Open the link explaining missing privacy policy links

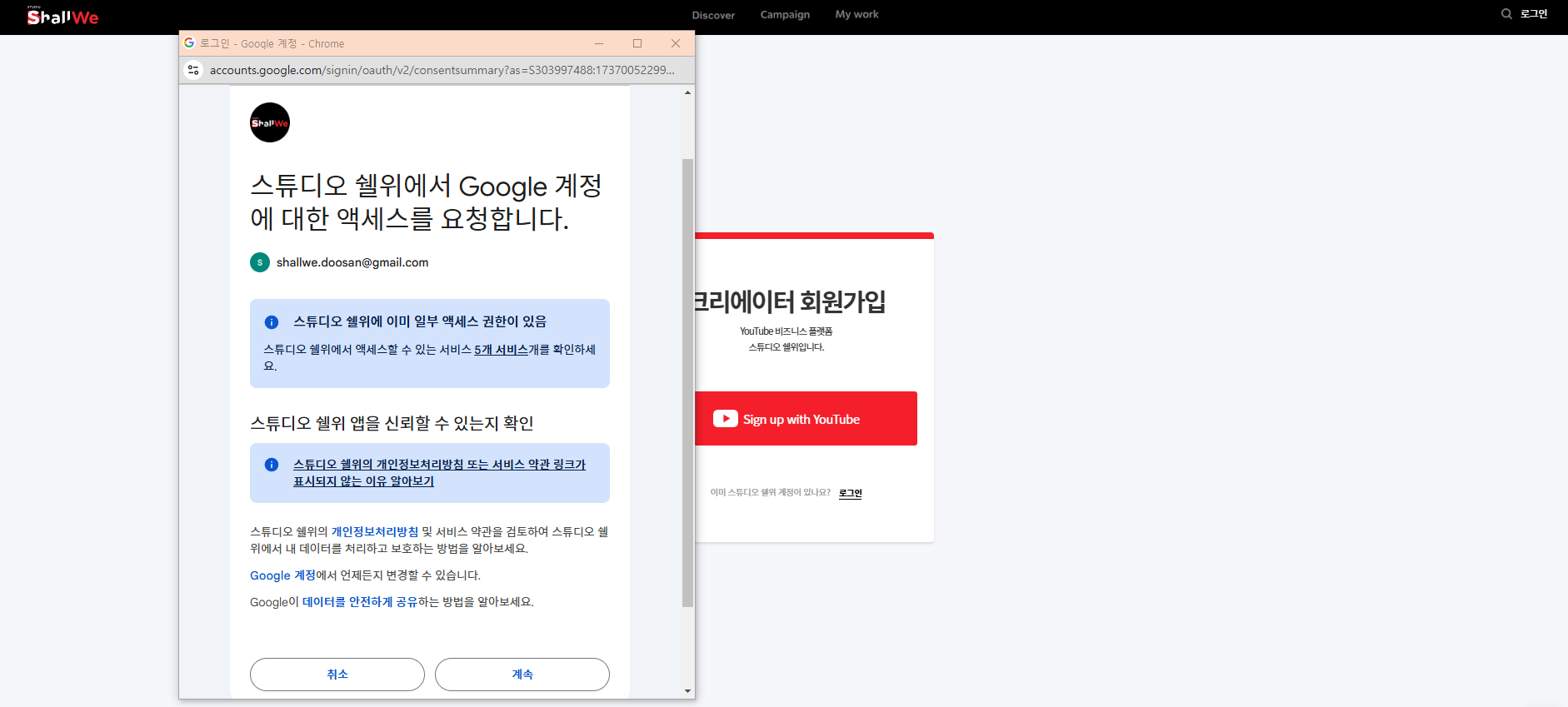click(439, 473)
